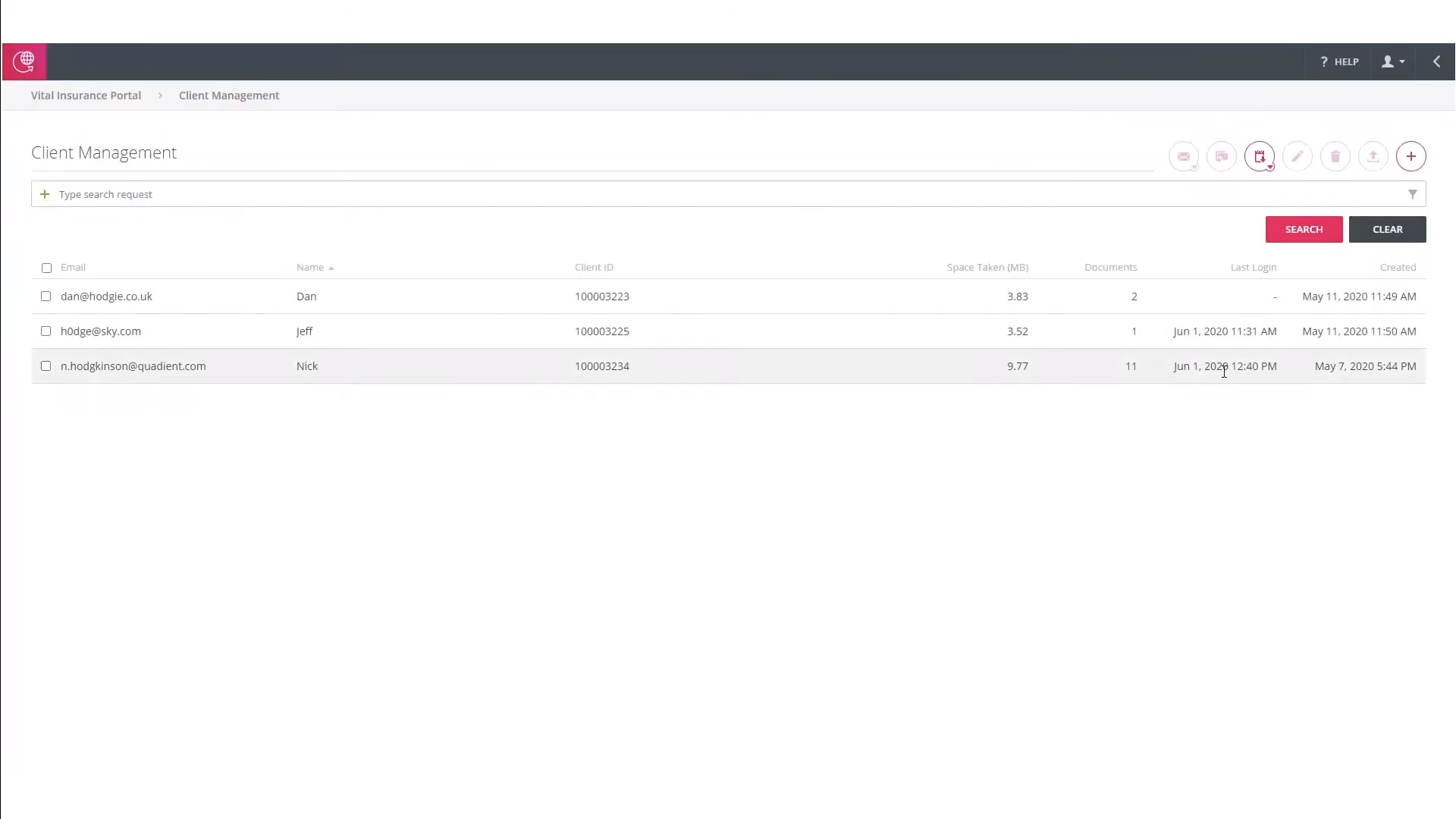Select the row checkbox for Jeff
Screen dimensions: 1456x819
click(45, 331)
